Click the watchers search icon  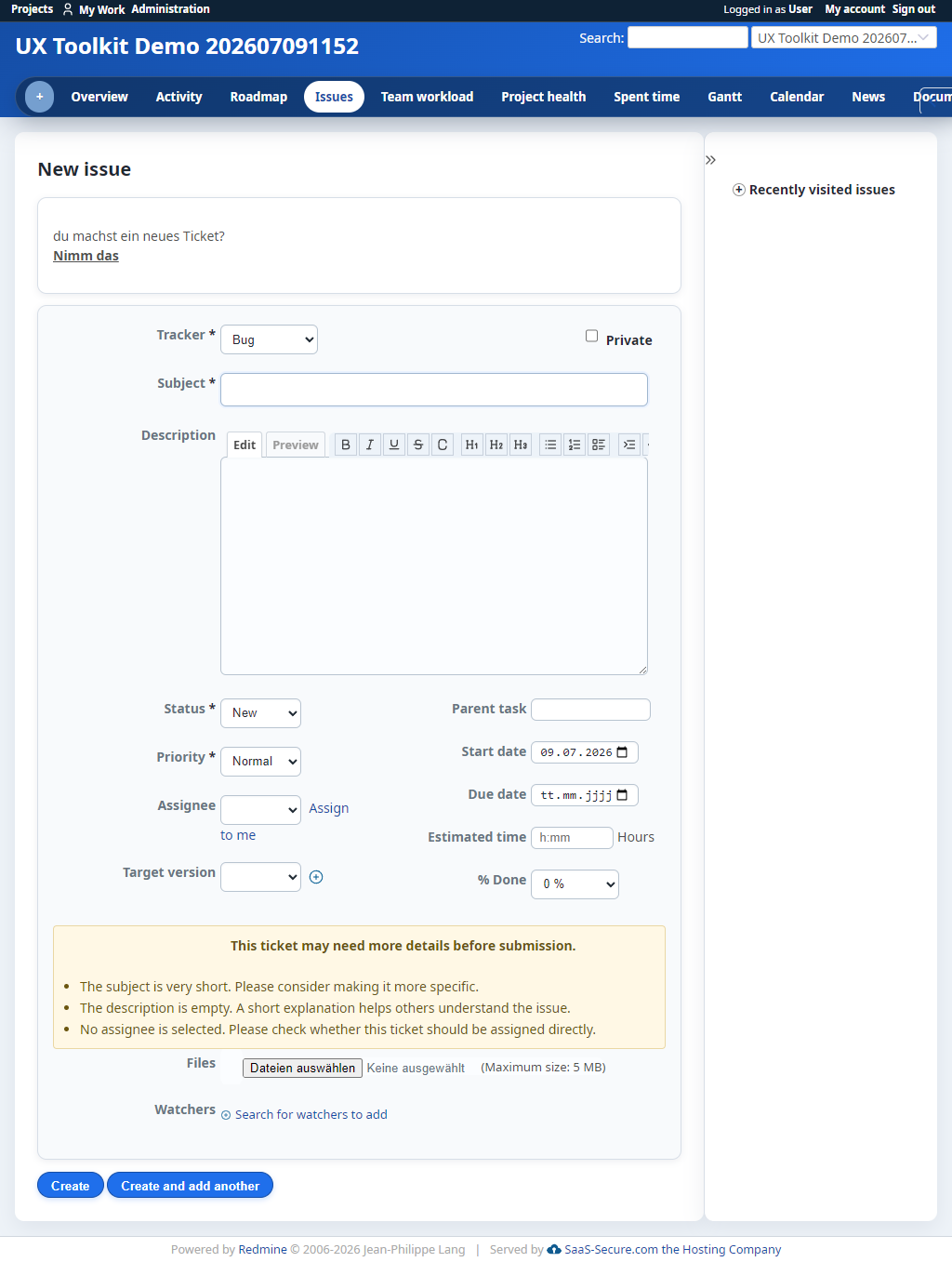click(x=226, y=1115)
